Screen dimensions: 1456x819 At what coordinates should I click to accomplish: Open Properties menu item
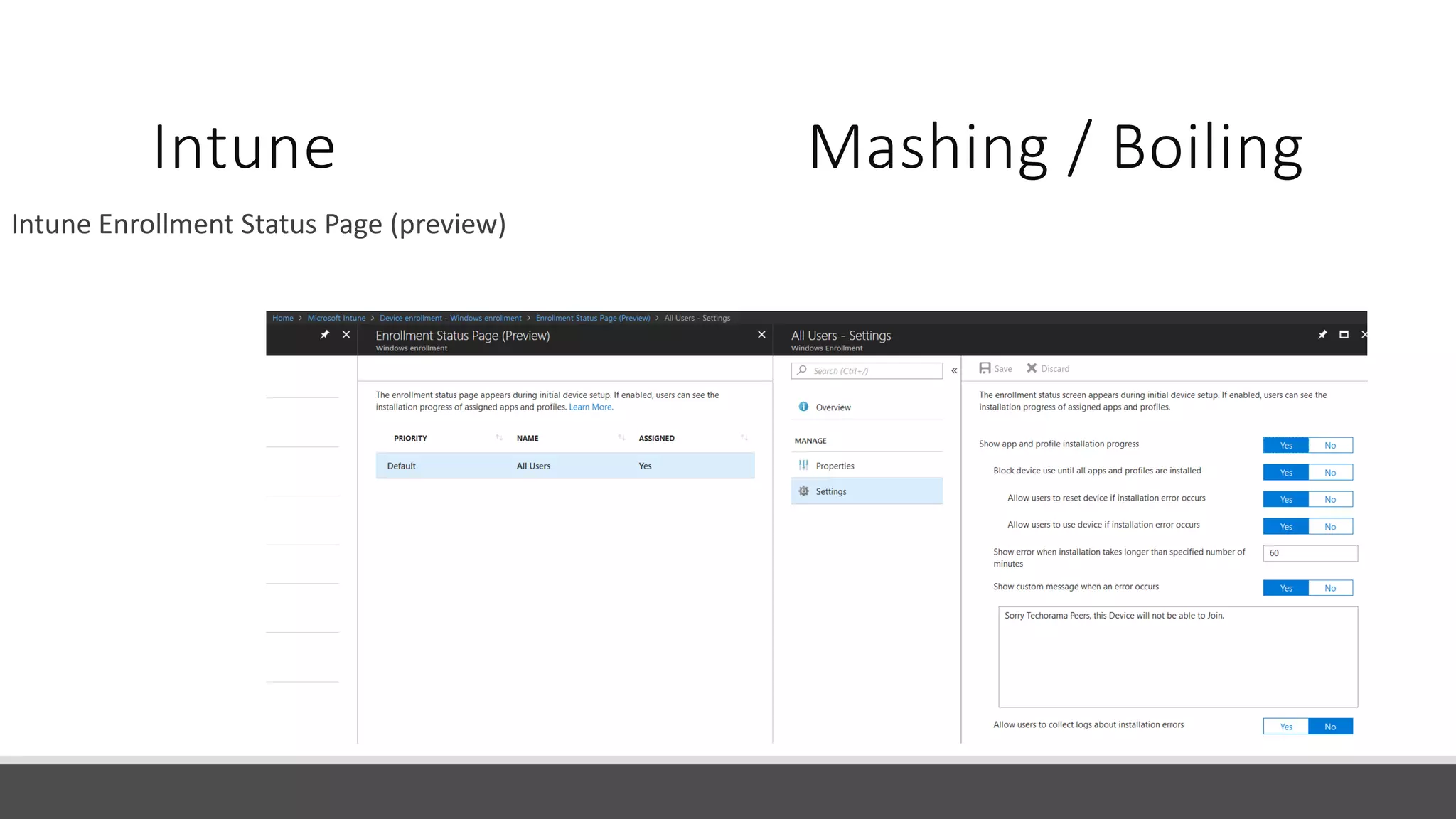867,465
